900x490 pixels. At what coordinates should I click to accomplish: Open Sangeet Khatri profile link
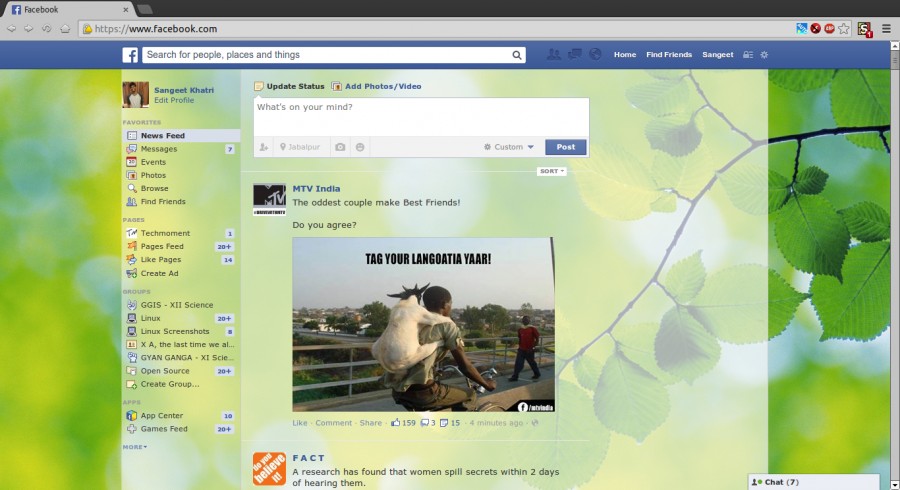[184, 90]
